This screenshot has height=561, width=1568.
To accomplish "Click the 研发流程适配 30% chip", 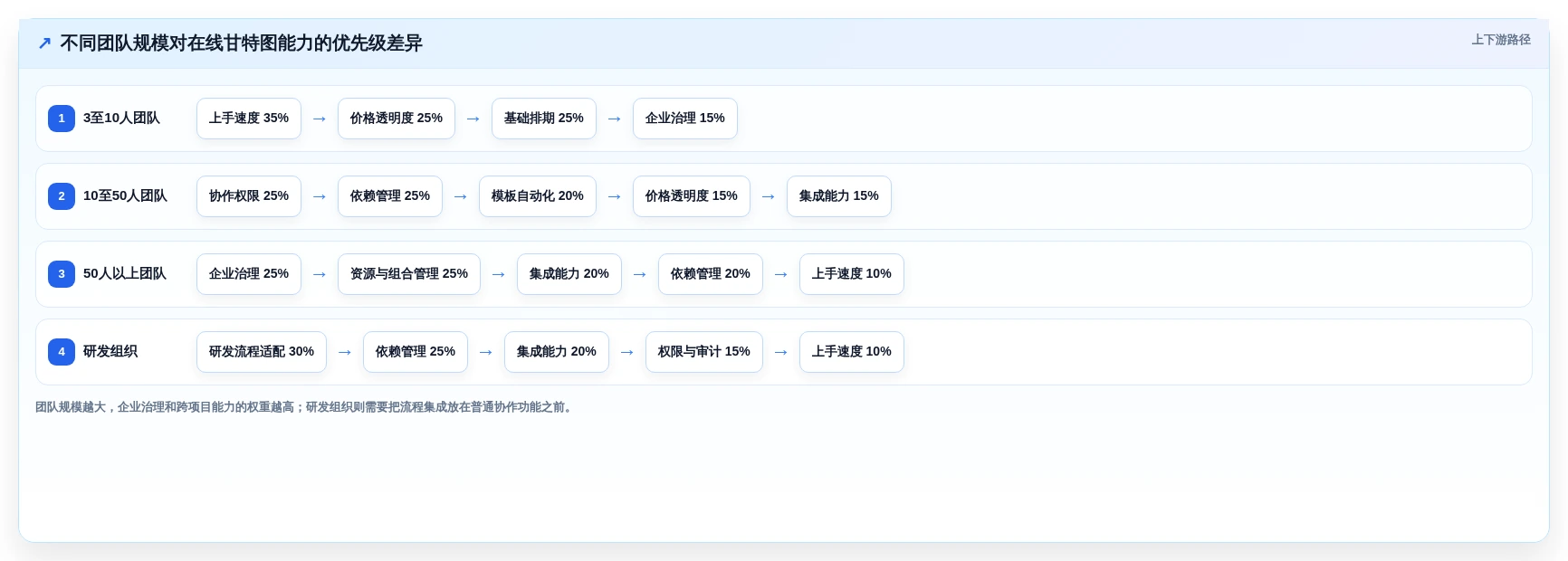I will coord(262,352).
